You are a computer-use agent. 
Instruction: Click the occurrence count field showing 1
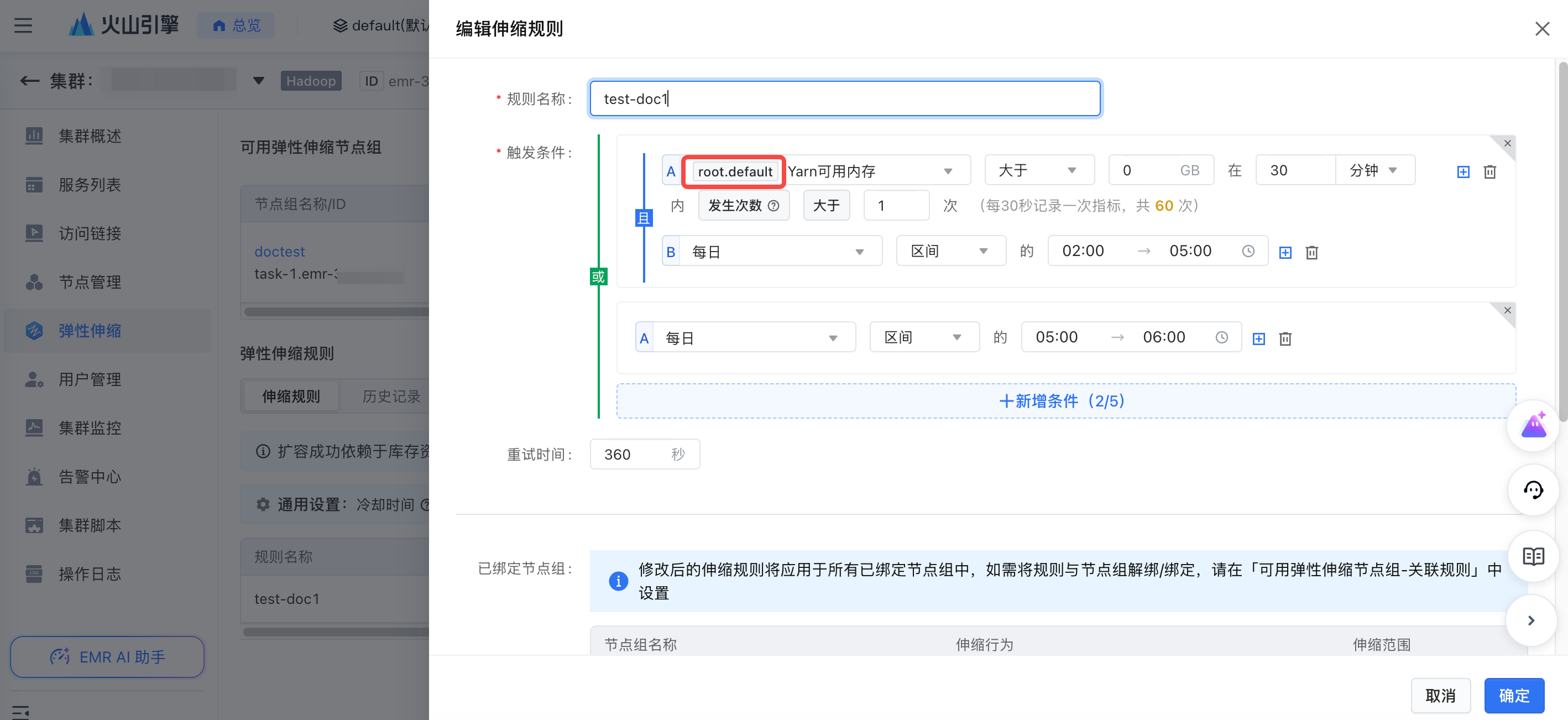(x=896, y=206)
